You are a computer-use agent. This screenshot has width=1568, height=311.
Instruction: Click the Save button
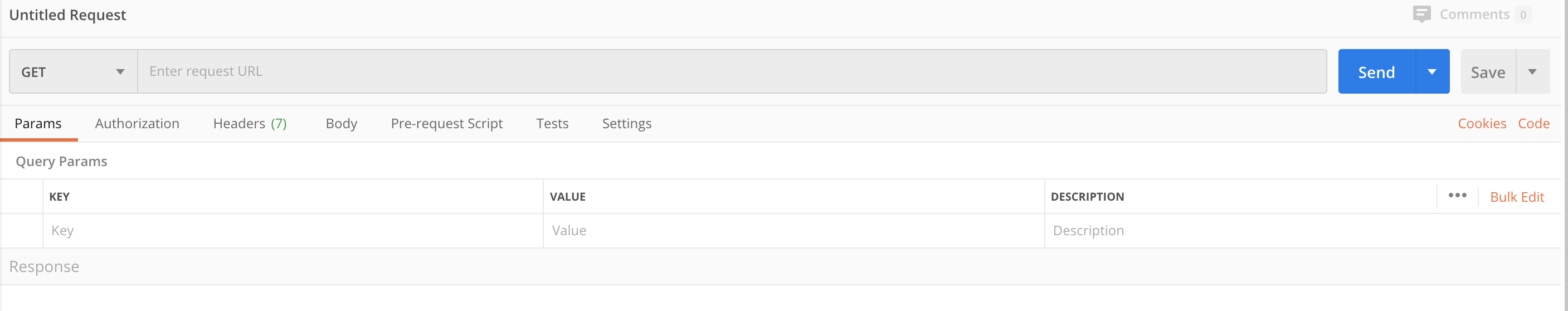click(1488, 72)
